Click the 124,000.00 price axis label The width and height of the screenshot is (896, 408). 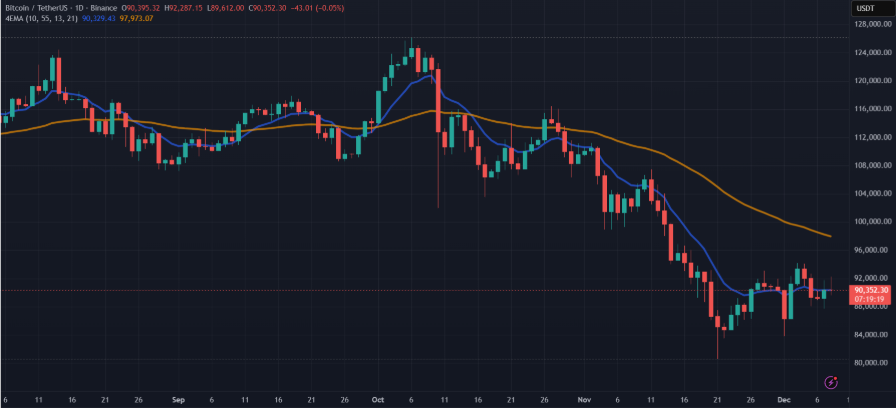(x=871, y=53)
